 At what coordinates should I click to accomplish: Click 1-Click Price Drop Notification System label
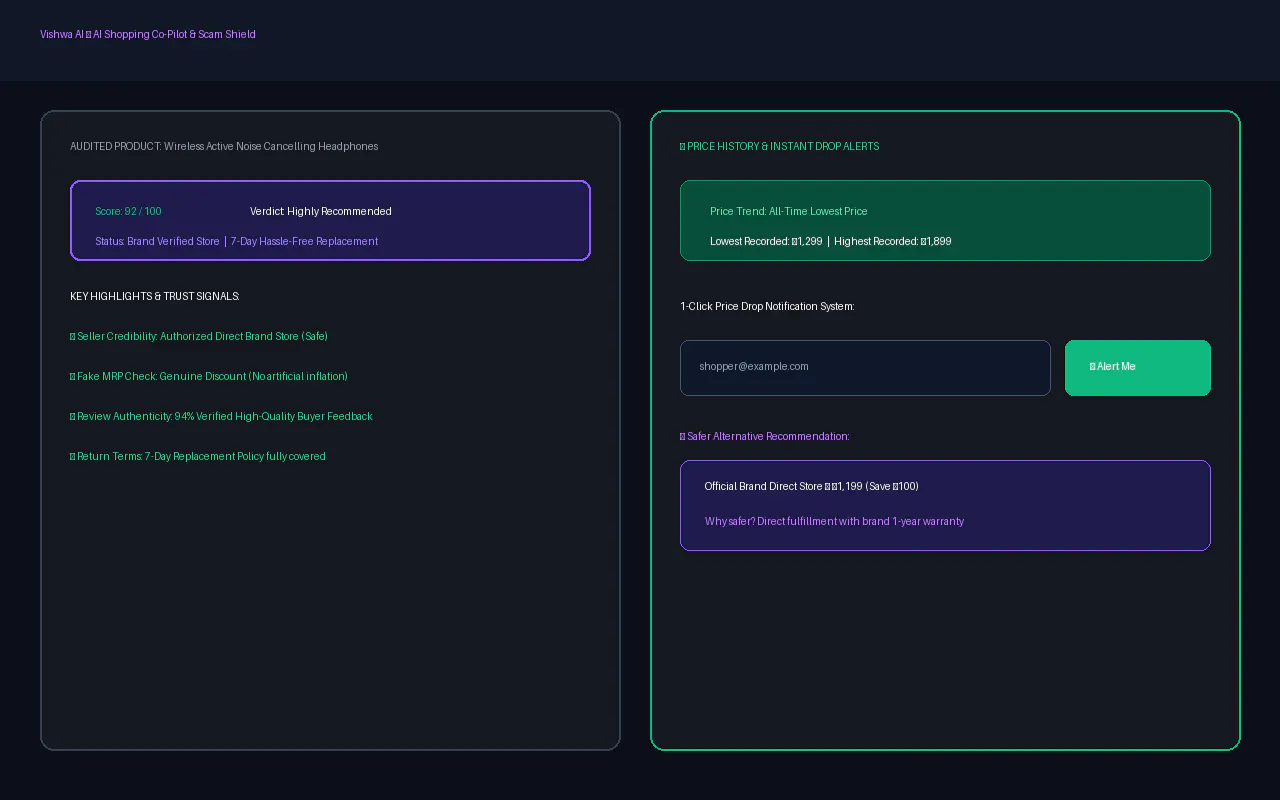coord(767,306)
